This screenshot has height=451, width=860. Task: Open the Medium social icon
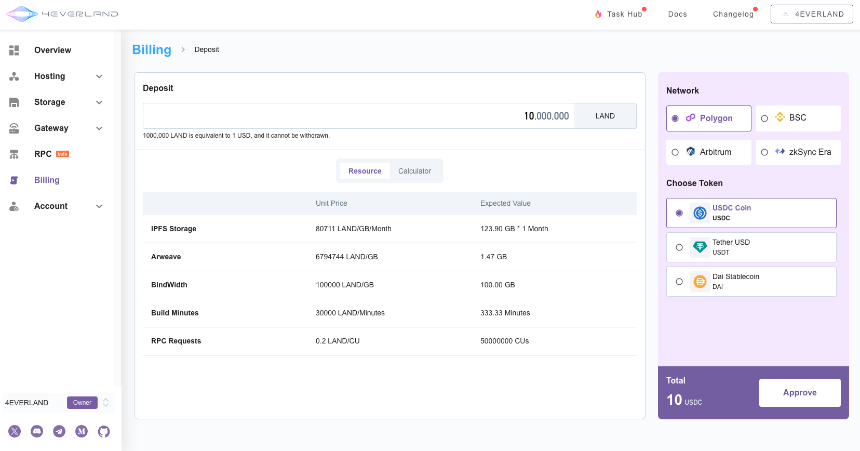(81, 431)
